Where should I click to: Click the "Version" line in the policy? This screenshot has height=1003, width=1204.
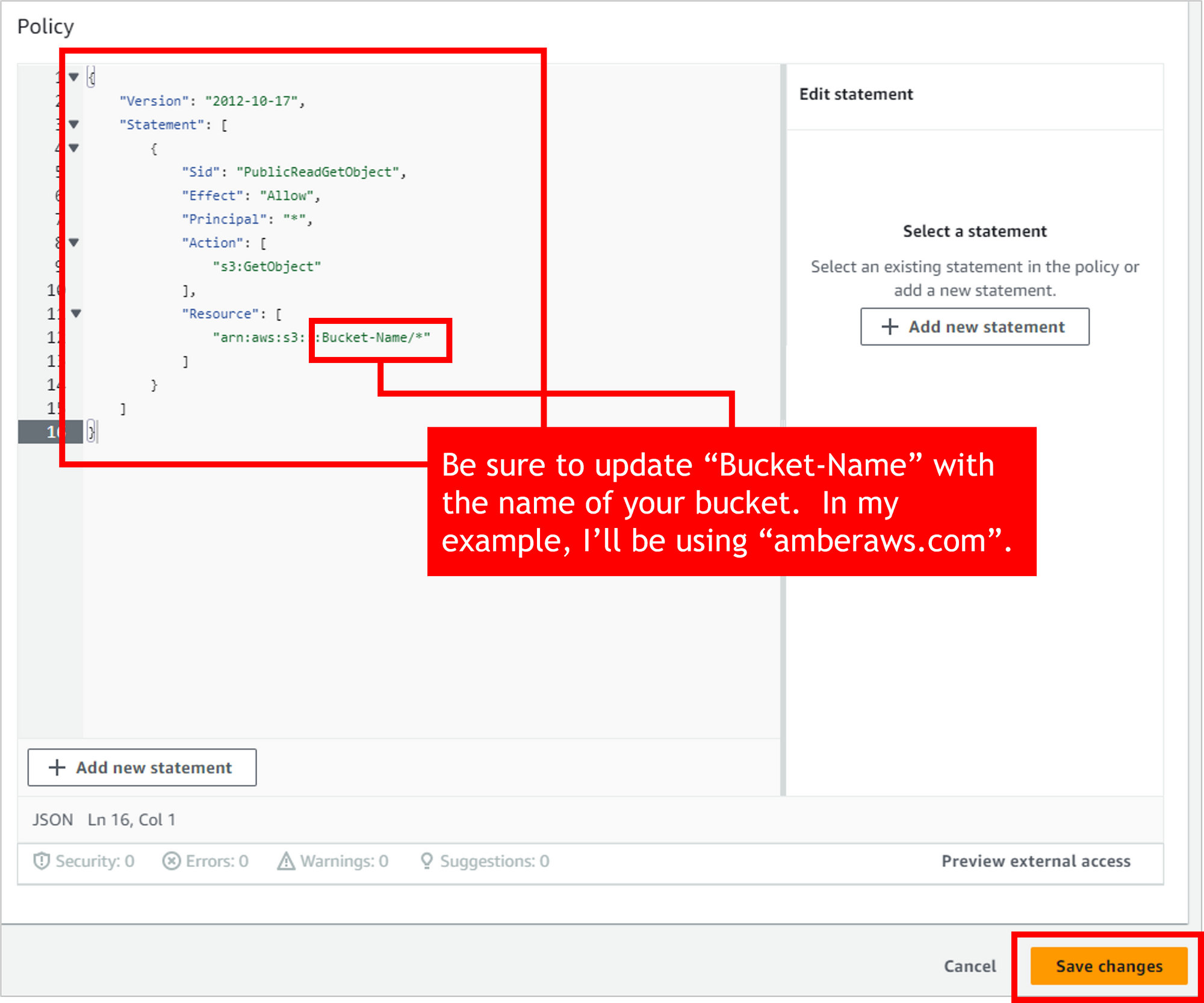[213, 101]
